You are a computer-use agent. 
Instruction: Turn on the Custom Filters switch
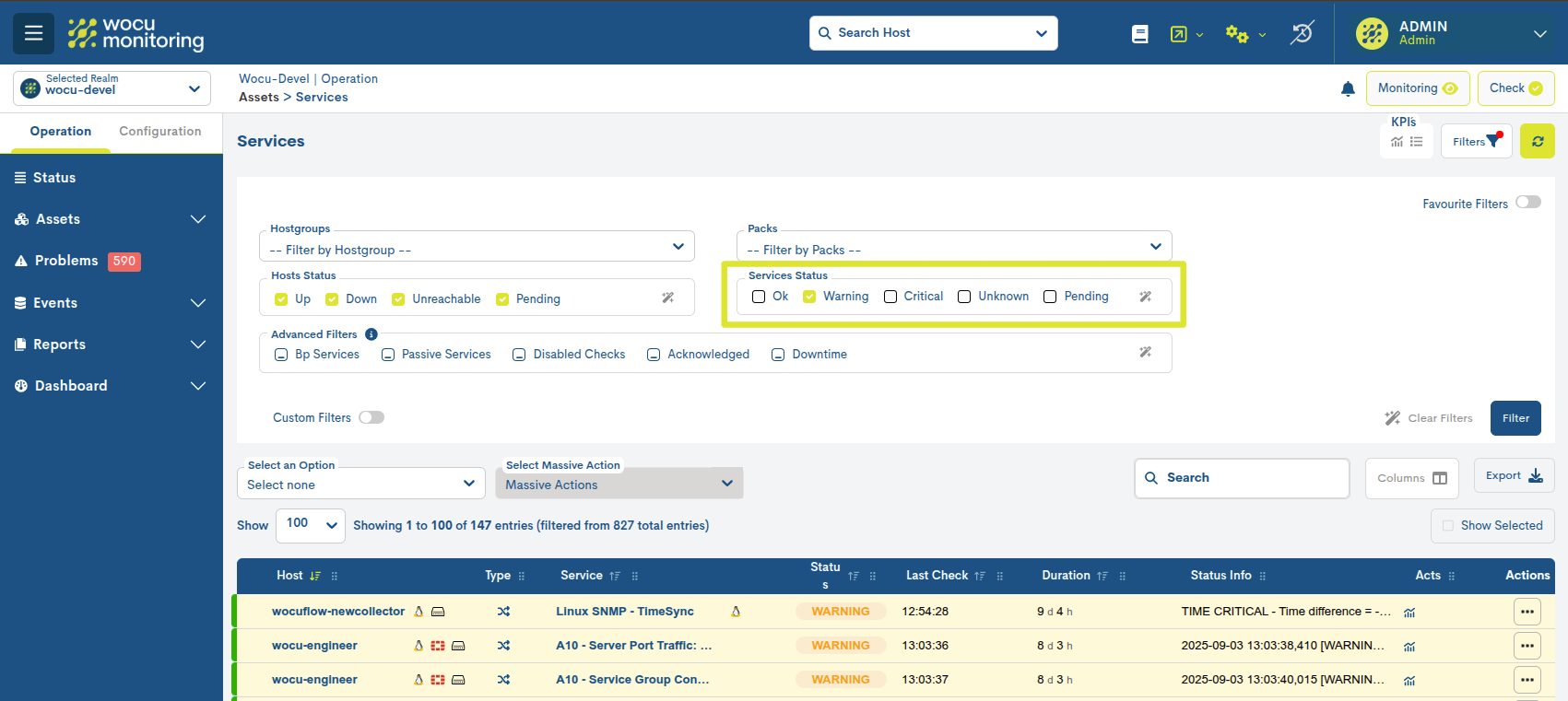(371, 417)
